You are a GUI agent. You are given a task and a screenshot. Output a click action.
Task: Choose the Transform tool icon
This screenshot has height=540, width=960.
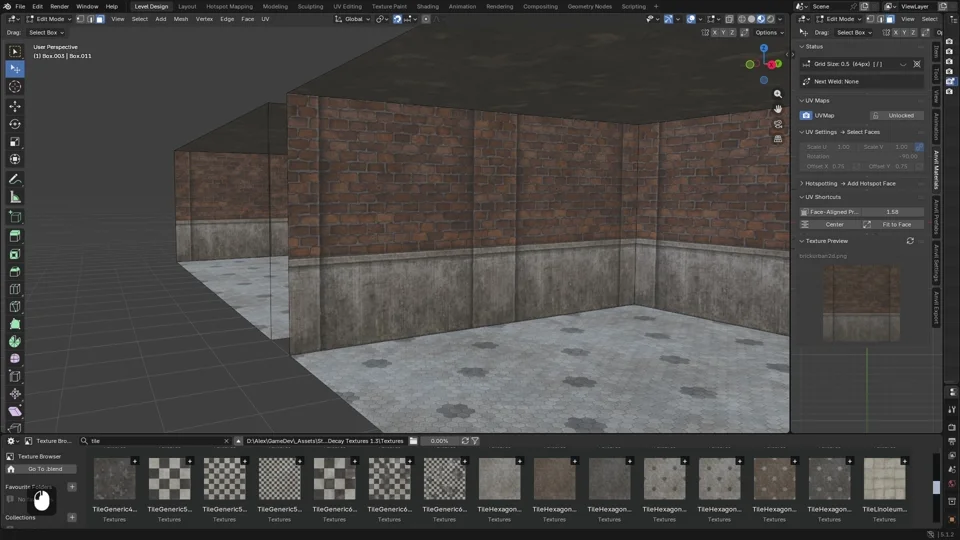15,159
